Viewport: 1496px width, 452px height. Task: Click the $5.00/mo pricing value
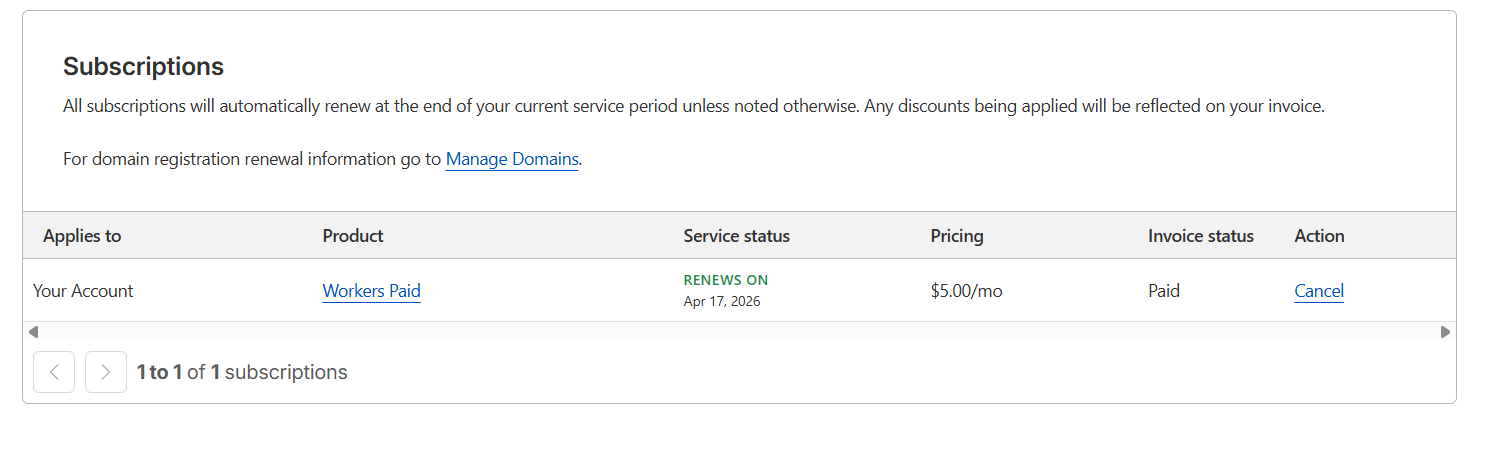coord(966,291)
